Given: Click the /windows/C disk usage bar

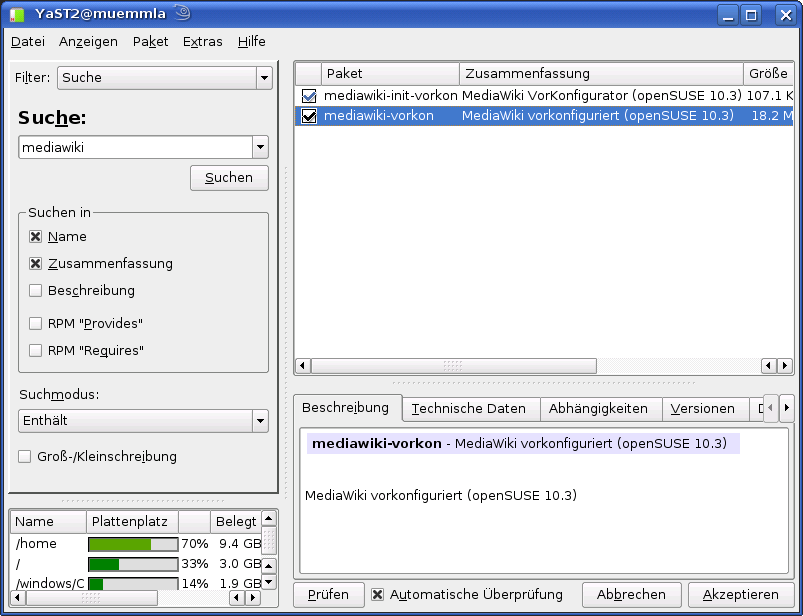Looking at the screenshot, I should (x=133, y=584).
